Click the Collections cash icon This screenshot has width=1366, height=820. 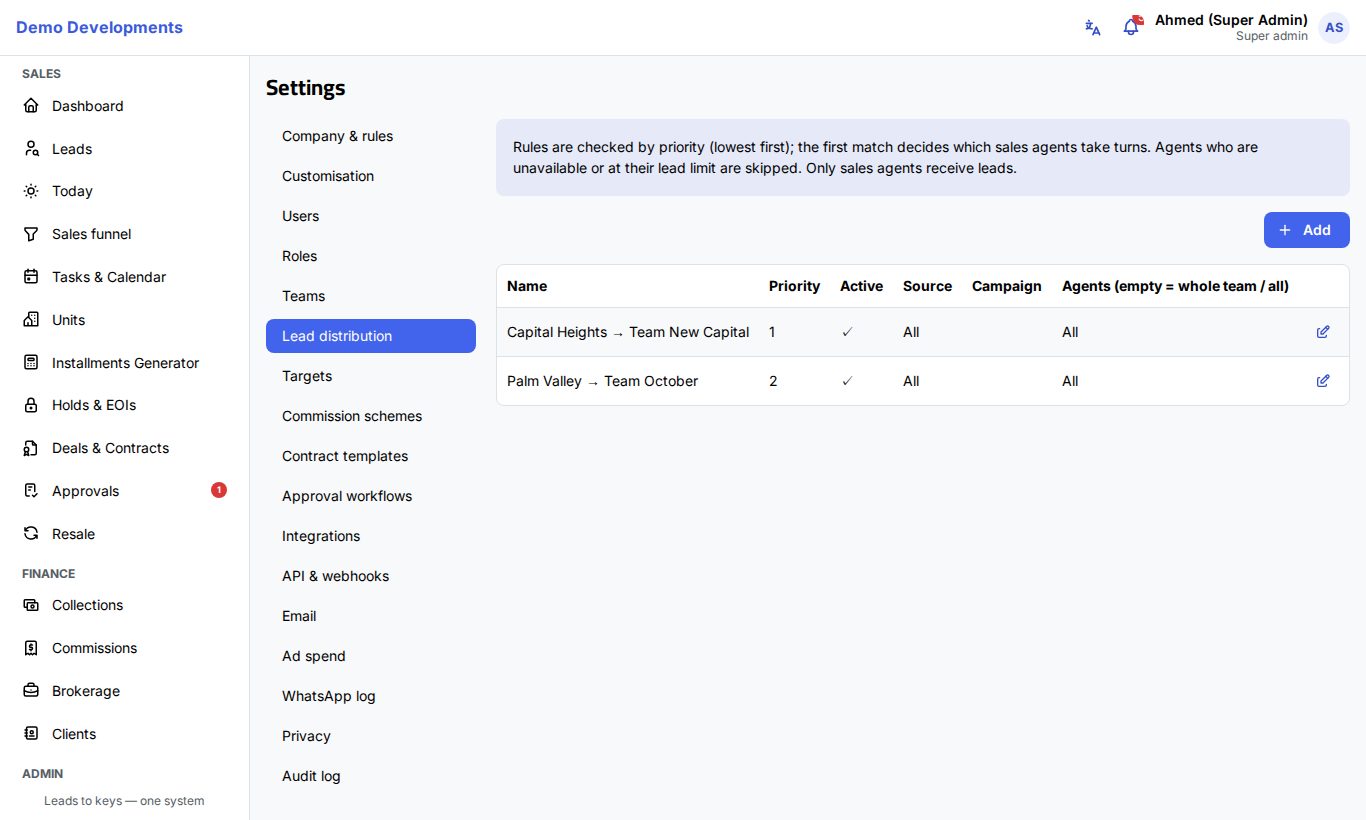[x=31, y=605]
